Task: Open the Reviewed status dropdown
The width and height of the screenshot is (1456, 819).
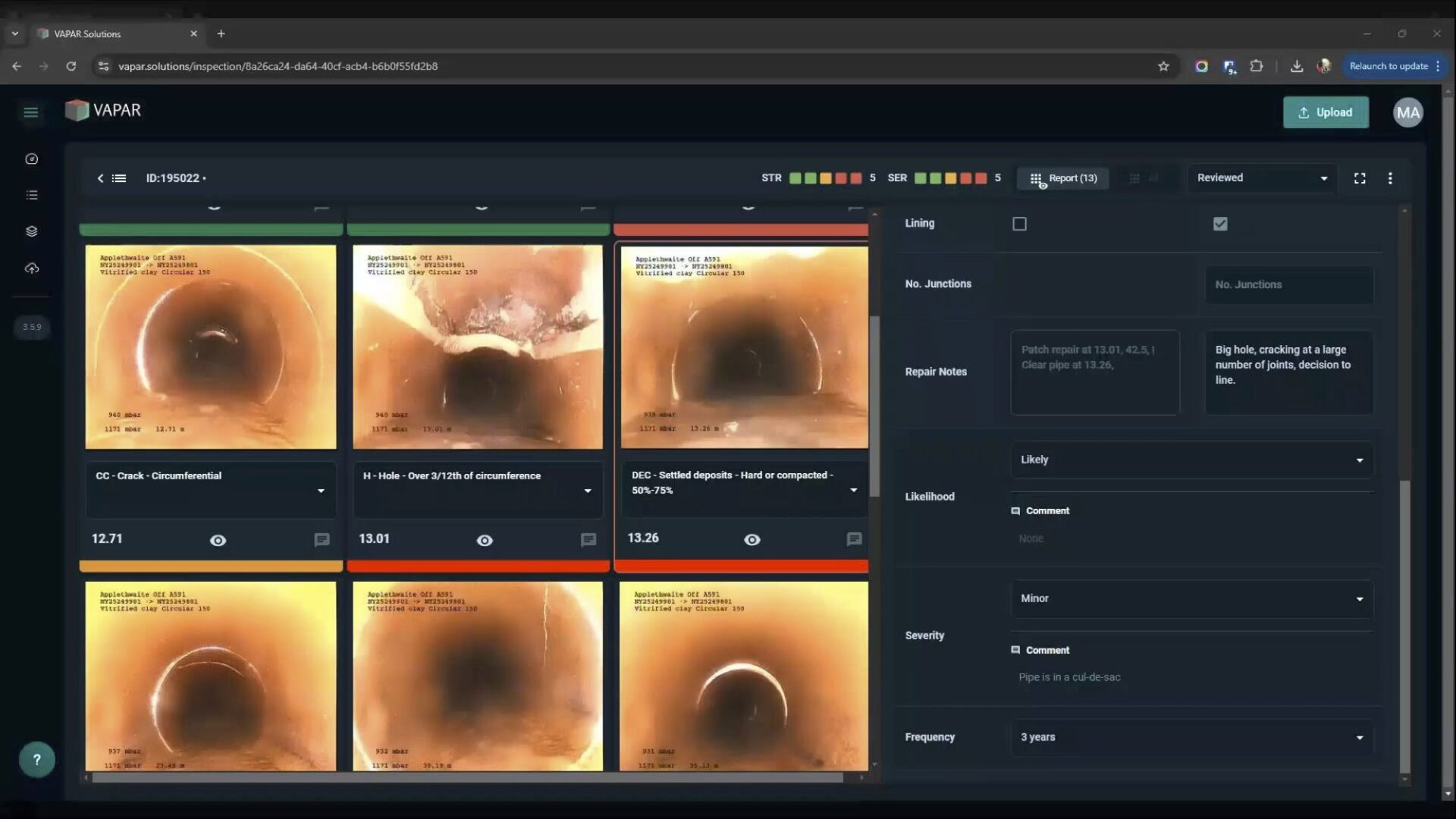Action: (1261, 178)
